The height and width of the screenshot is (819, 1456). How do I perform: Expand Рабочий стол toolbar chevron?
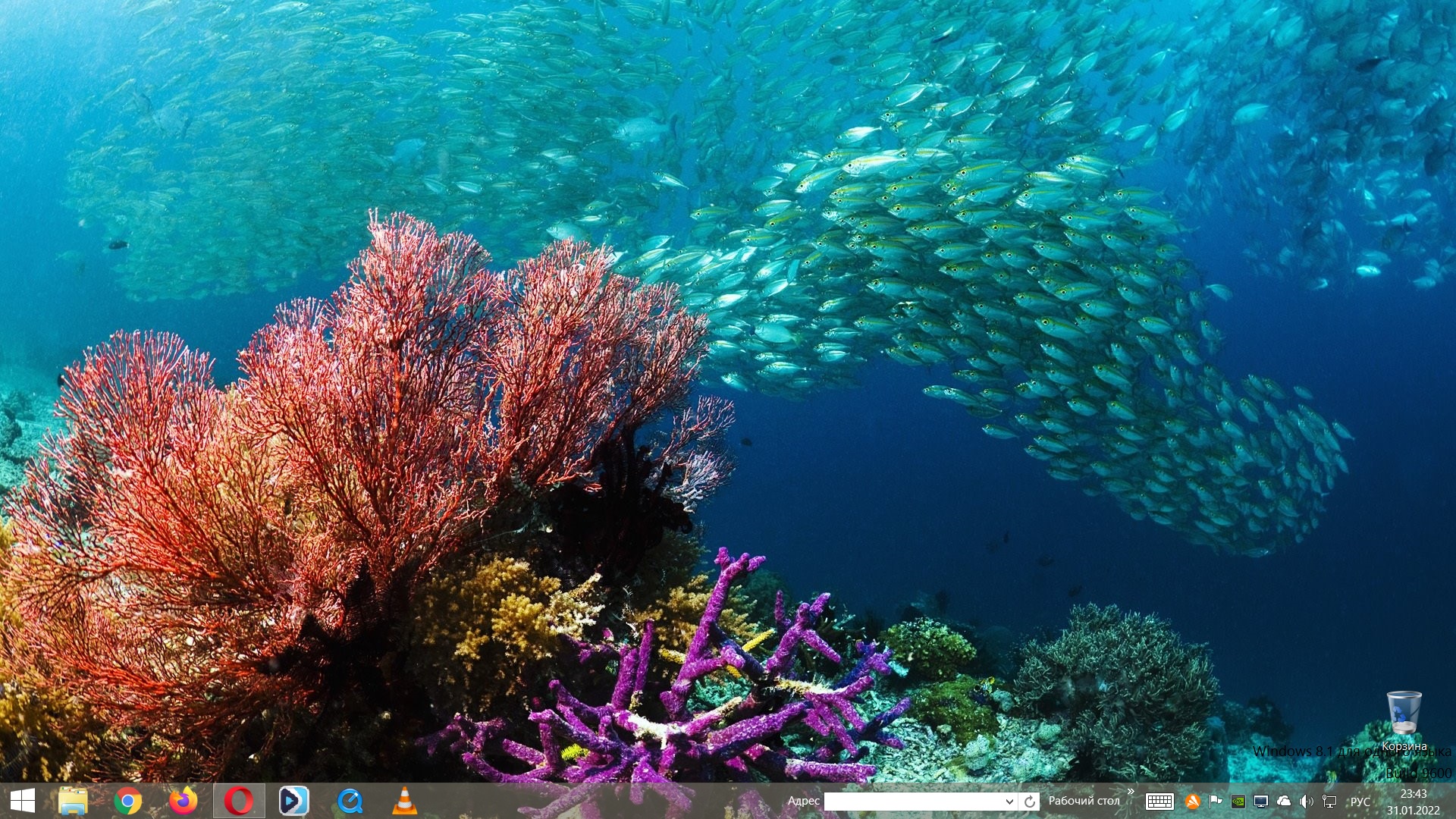[x=1131, y=792]
